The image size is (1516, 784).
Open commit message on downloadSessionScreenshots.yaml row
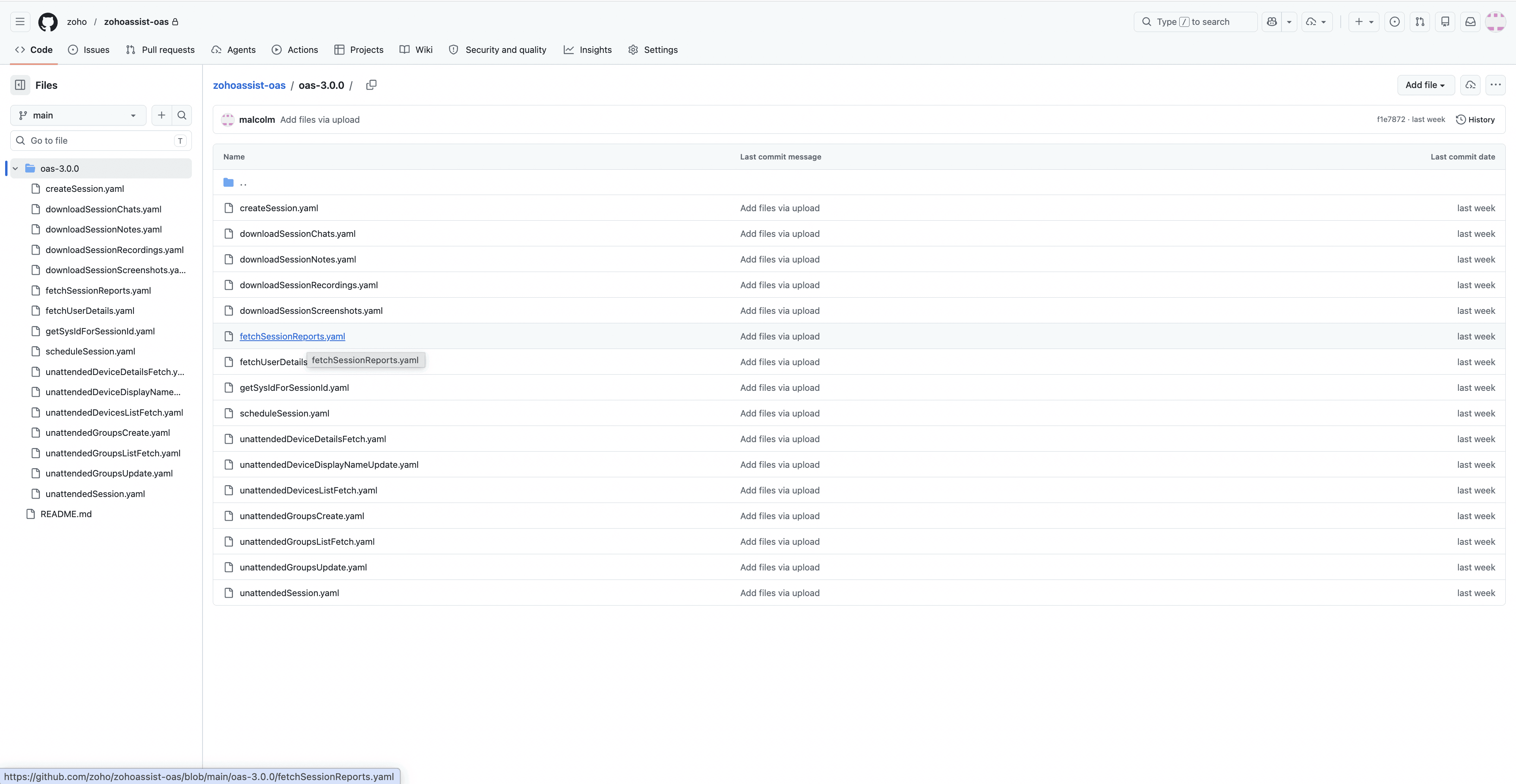click(x=780, y=311)
